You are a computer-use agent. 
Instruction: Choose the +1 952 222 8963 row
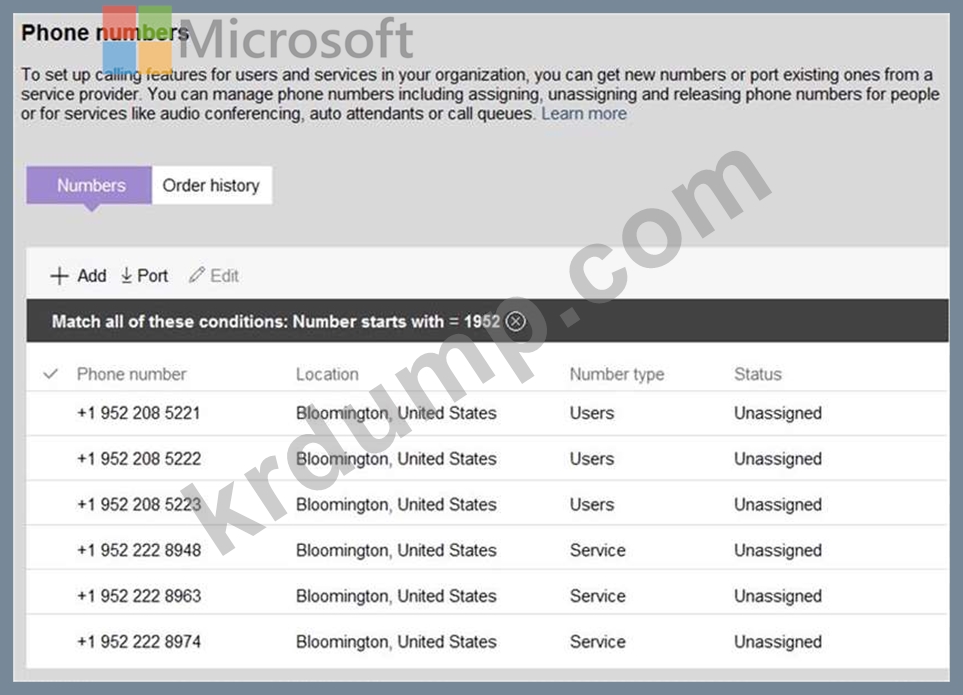138,596
